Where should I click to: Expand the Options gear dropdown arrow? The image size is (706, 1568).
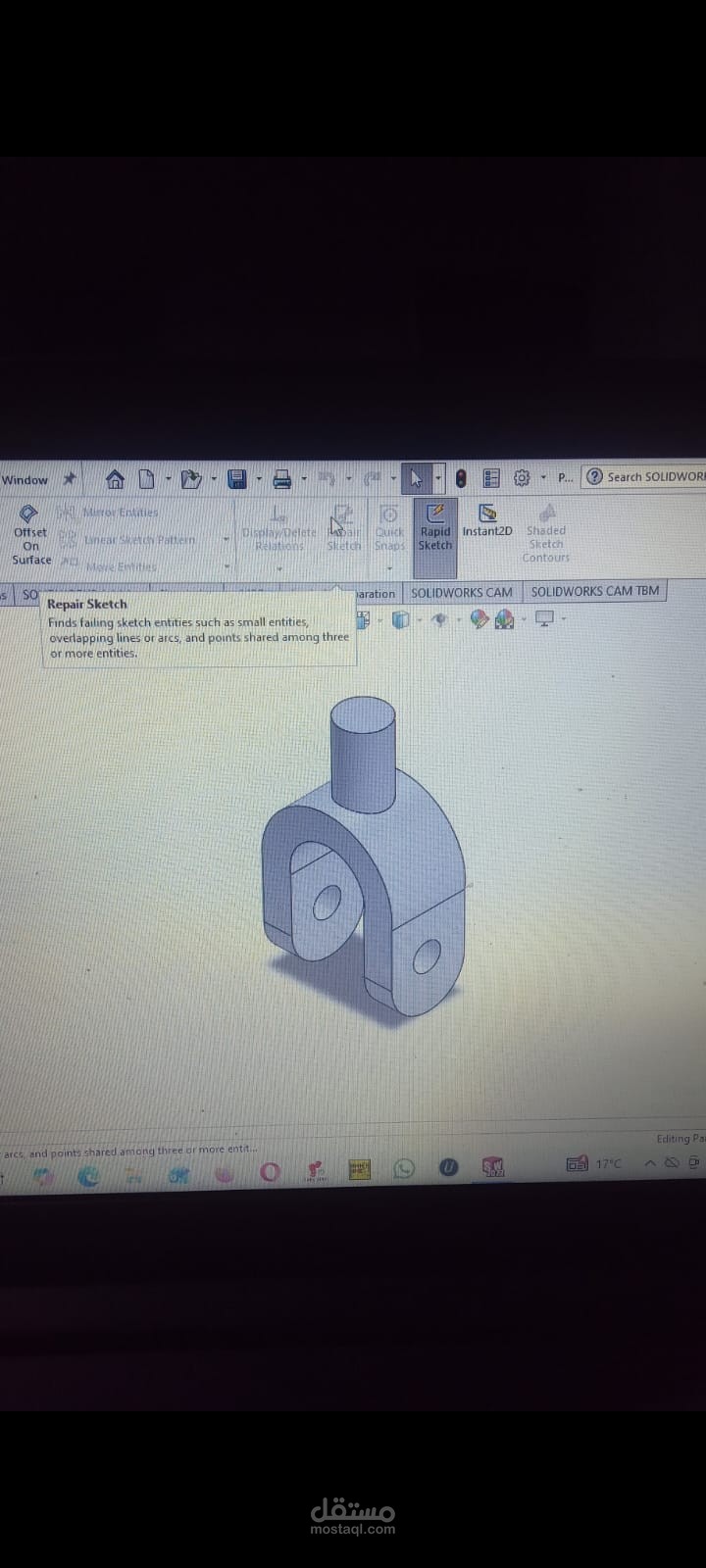click(543, 478)
